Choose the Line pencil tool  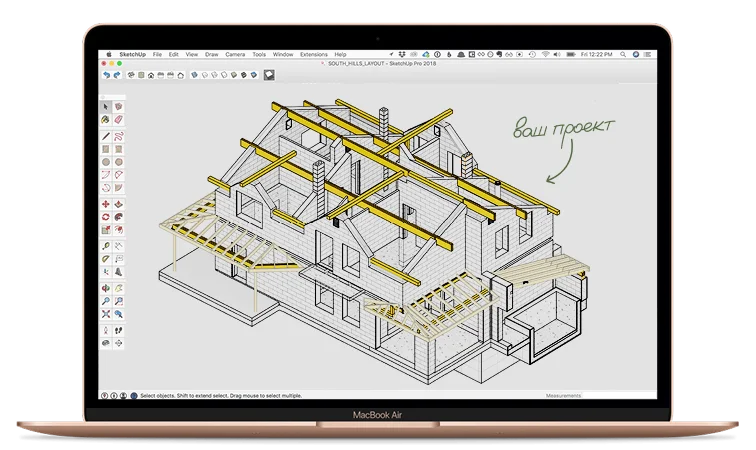(x=106, y=134)
